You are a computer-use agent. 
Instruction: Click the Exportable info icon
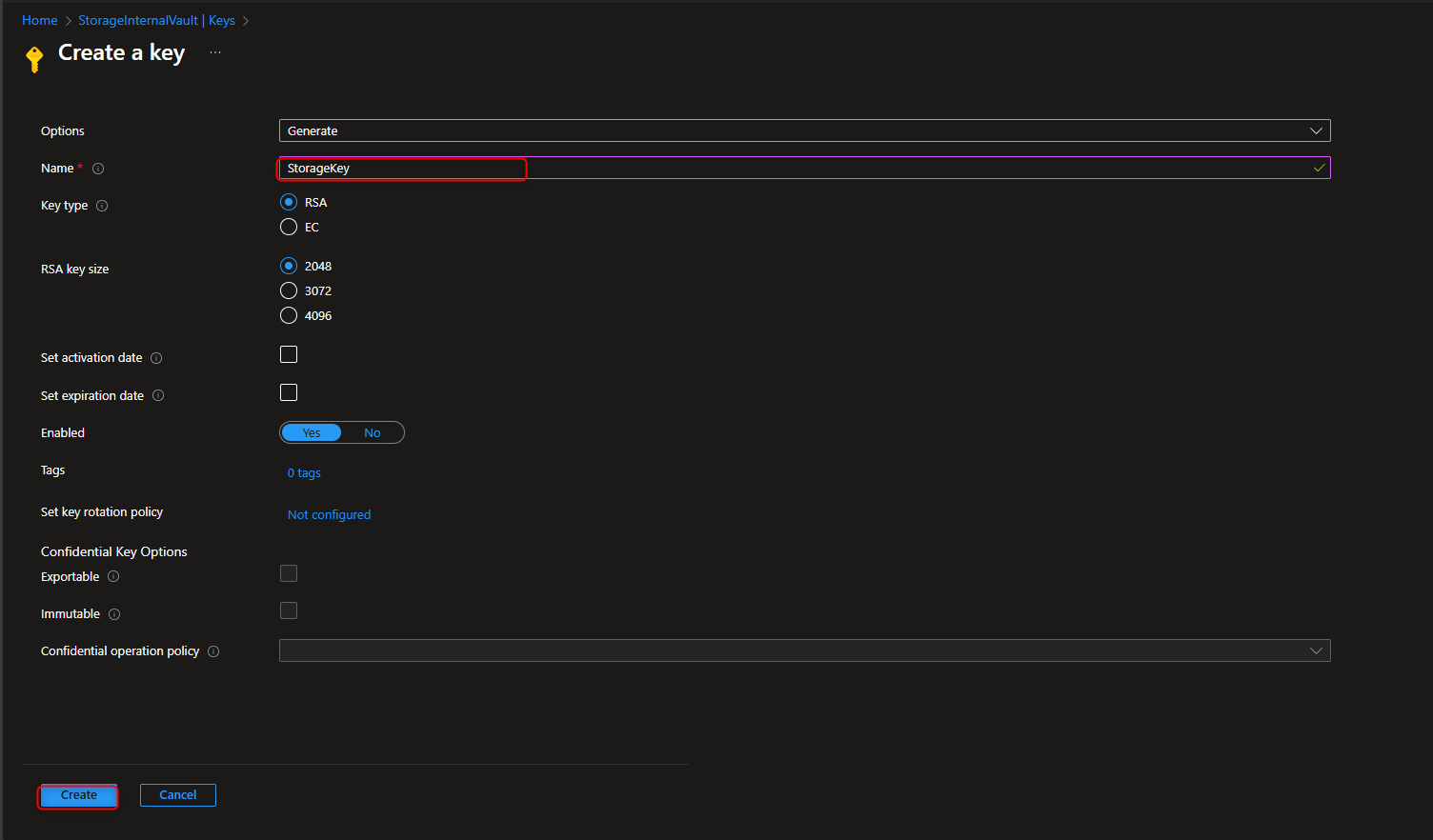point(112,576)
